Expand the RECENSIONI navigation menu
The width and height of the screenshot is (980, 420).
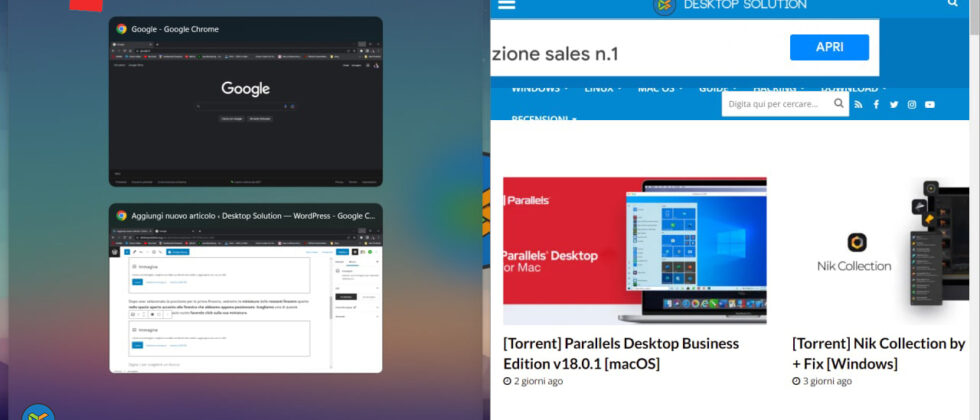[x=543, y=118]
